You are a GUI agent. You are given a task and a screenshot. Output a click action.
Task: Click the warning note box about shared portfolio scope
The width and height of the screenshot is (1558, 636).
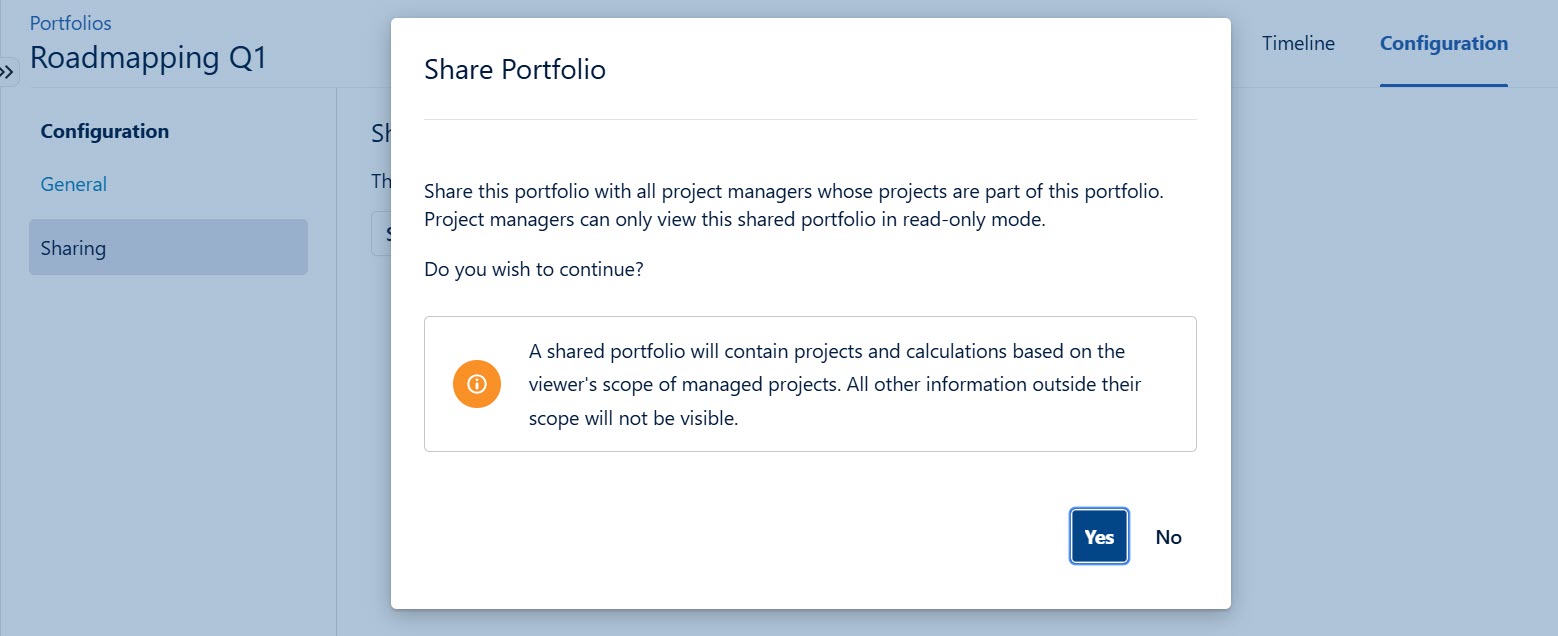[810, 384]
